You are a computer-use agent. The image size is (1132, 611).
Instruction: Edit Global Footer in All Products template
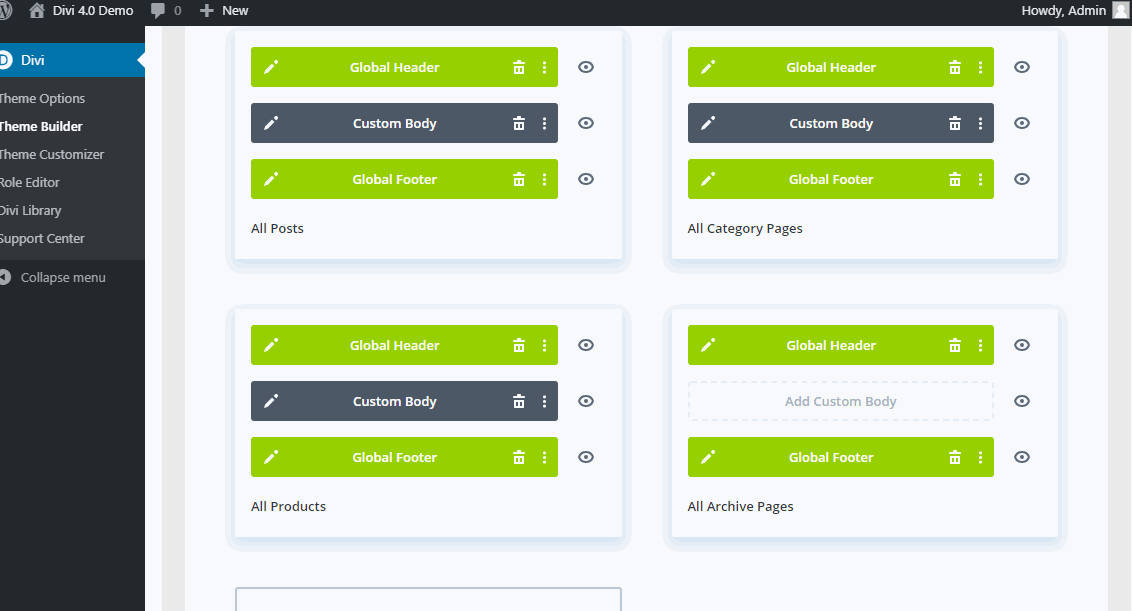coord(271,457)
